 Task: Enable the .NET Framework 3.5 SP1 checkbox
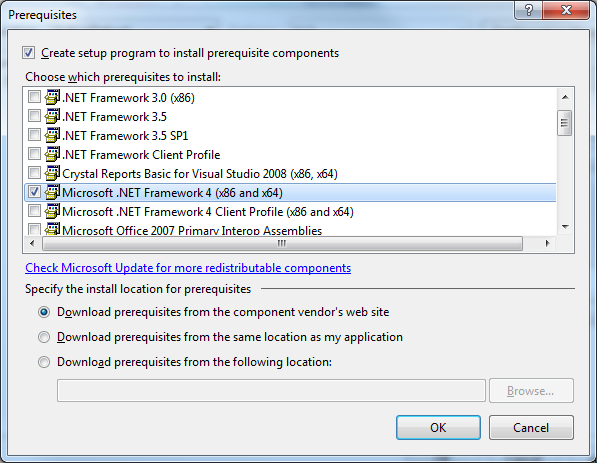[x=34, y=135]
